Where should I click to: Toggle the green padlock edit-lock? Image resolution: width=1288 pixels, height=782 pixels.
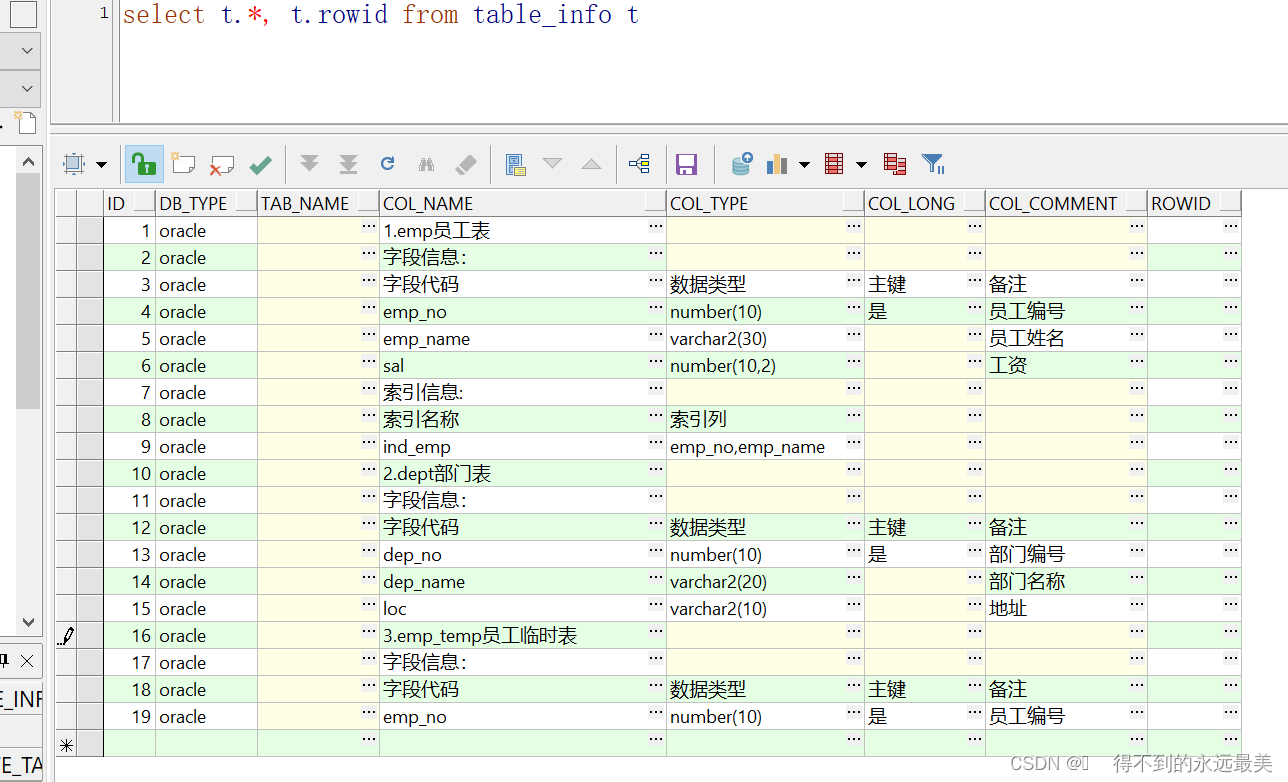click(x=144, y=163)
